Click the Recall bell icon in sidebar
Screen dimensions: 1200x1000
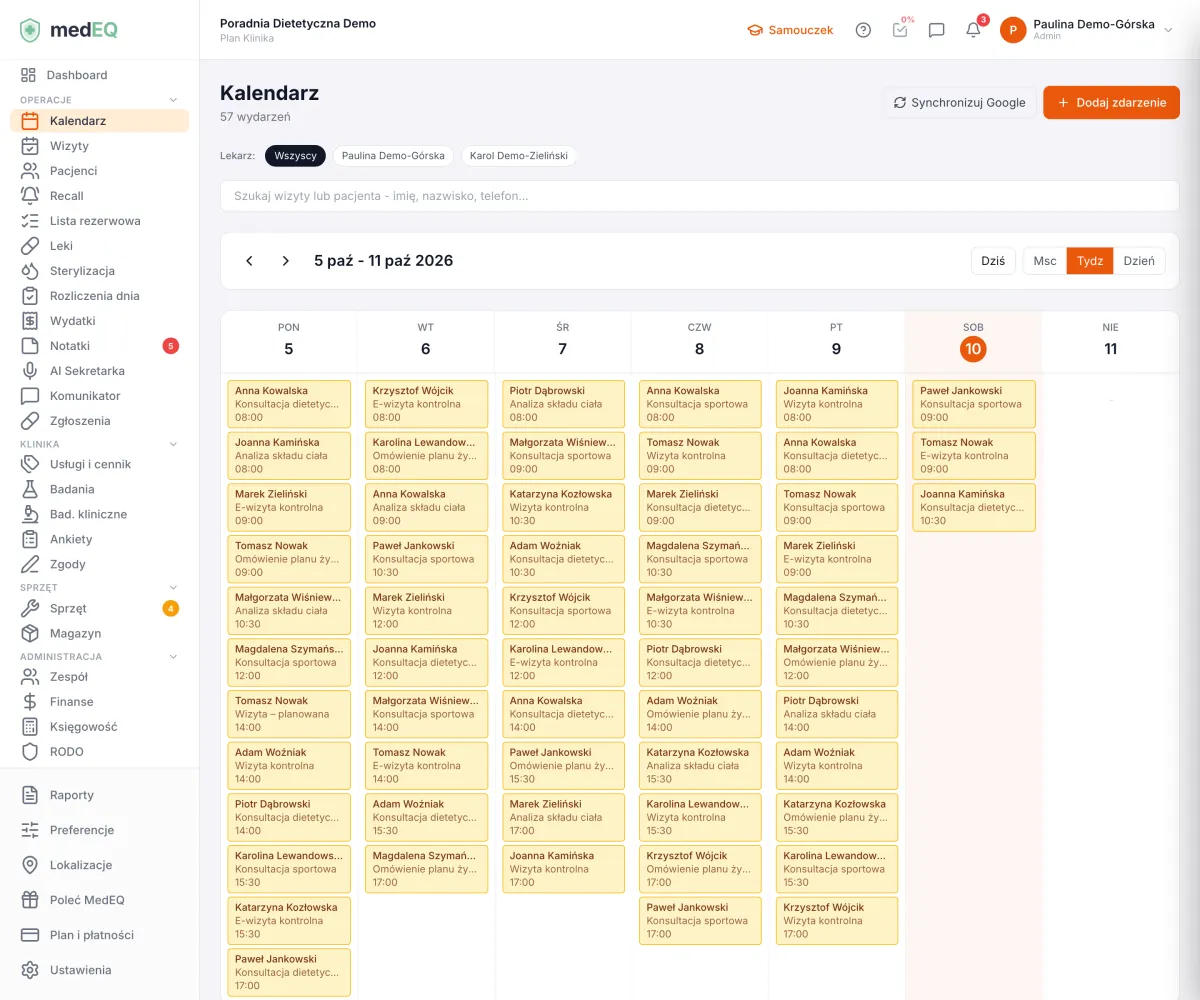click(30, 196)
